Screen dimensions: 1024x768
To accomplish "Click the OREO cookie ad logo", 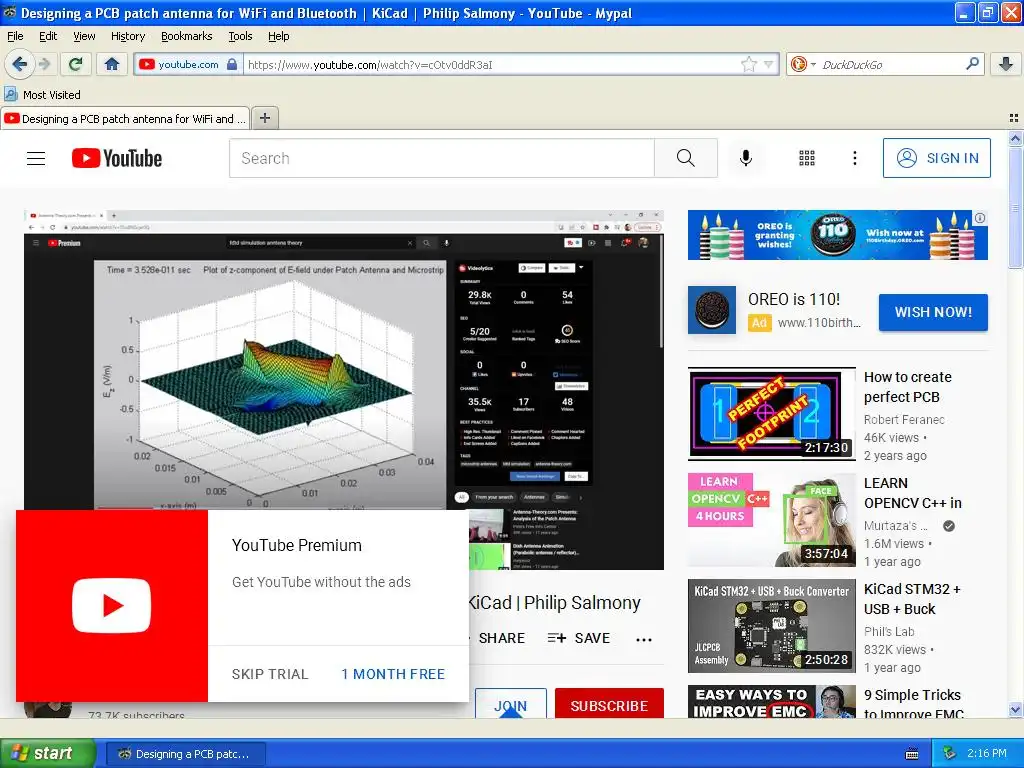I will (x=712, y=310).
